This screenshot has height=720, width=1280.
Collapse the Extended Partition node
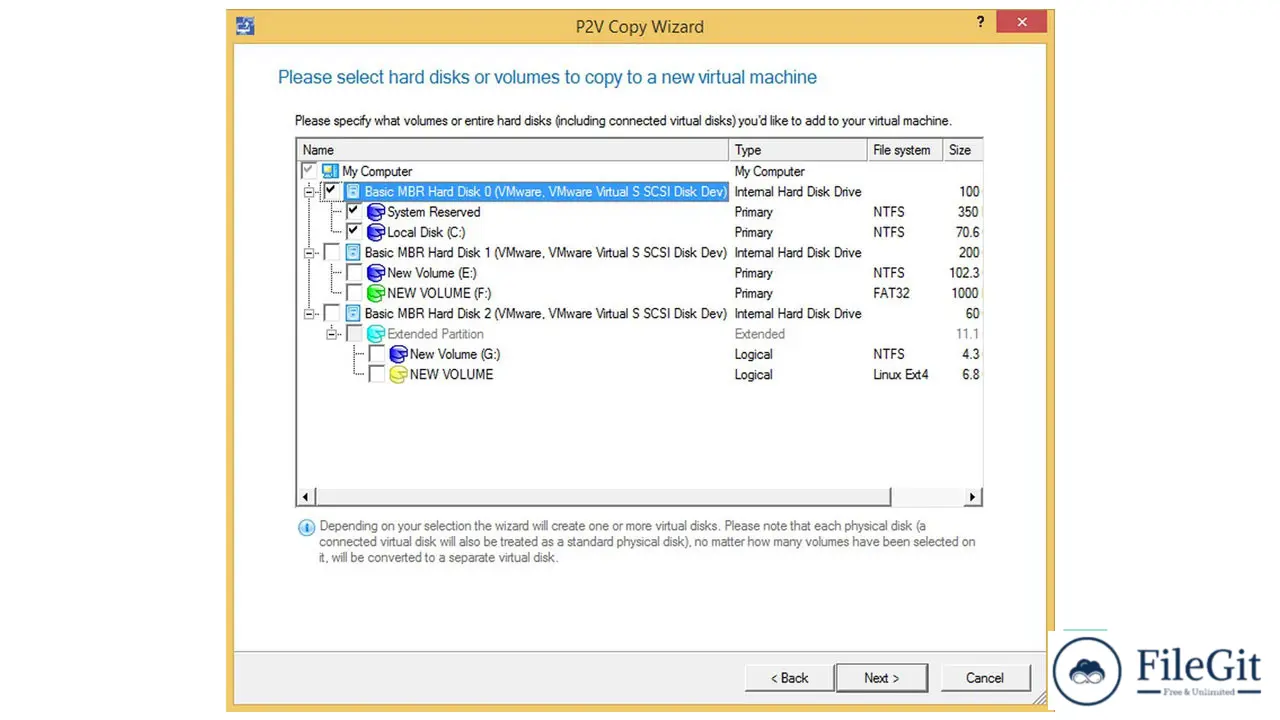(332, 334)
